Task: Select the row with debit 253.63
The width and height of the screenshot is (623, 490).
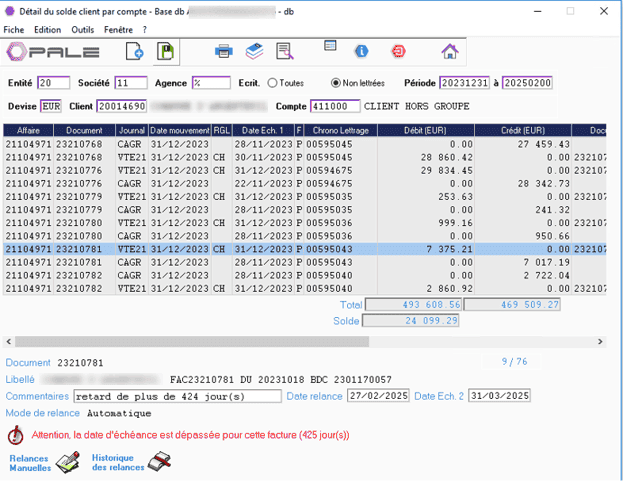Action: coord(305,197)
